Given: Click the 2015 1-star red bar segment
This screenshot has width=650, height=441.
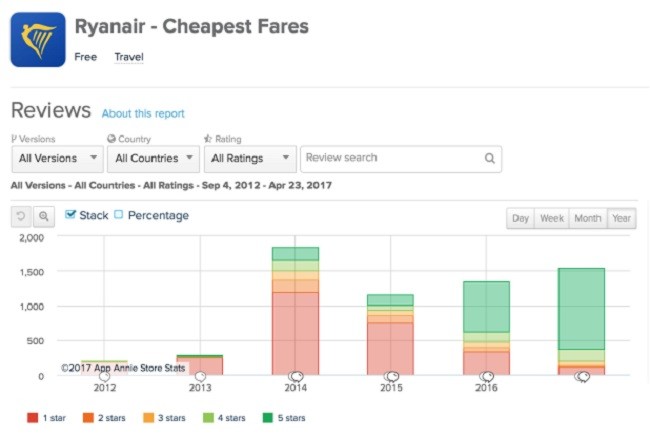Looking at the screenshot, I should click(390, 349).
